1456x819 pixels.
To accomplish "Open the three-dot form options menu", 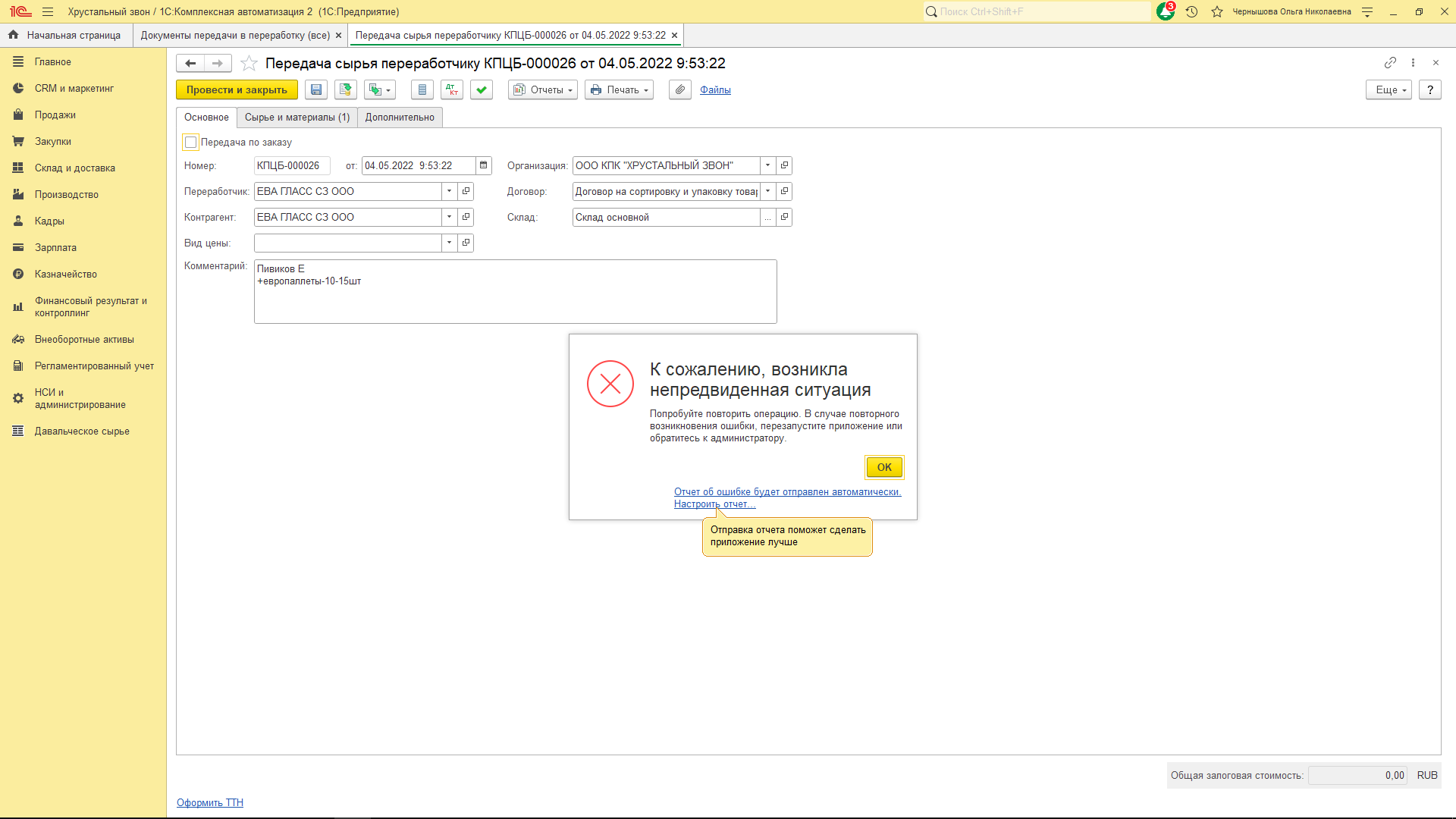I will tap(1413, 62).
